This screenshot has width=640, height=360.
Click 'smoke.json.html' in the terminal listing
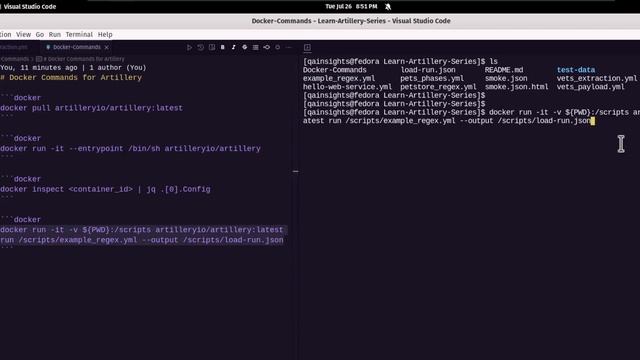pyautogui.click(x=517, y=87)
